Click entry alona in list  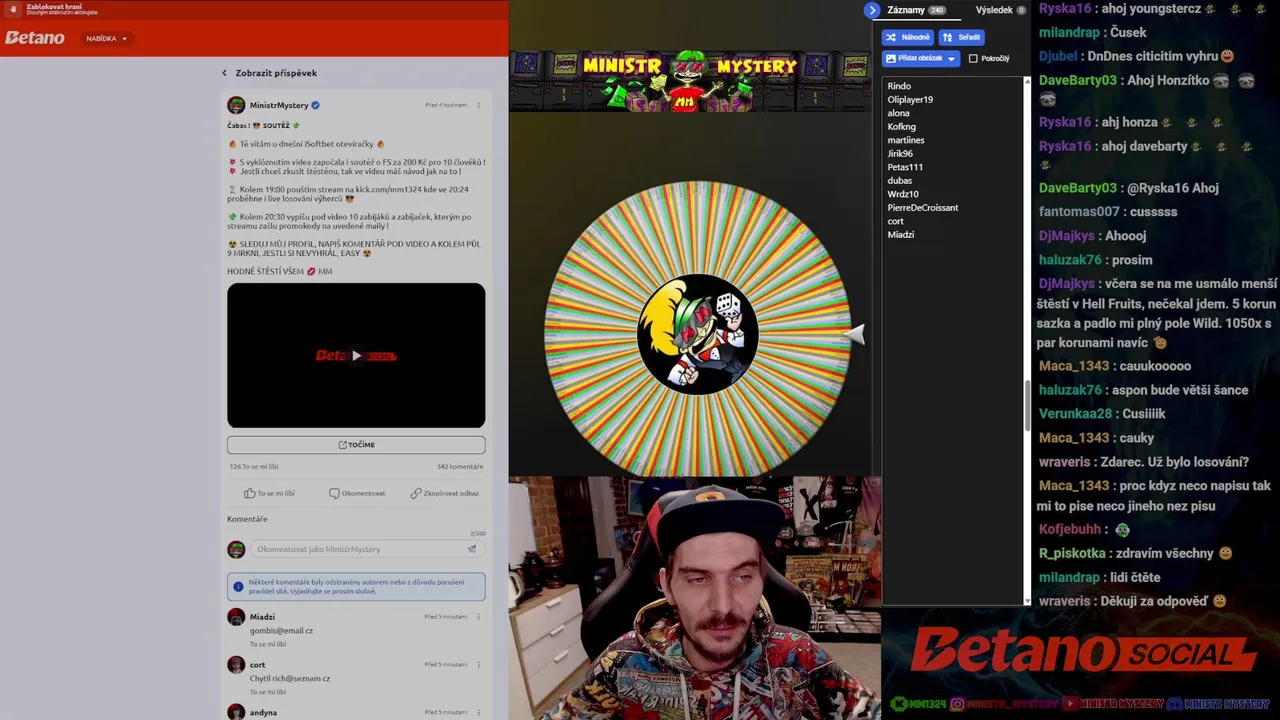[x=898, y=113]
